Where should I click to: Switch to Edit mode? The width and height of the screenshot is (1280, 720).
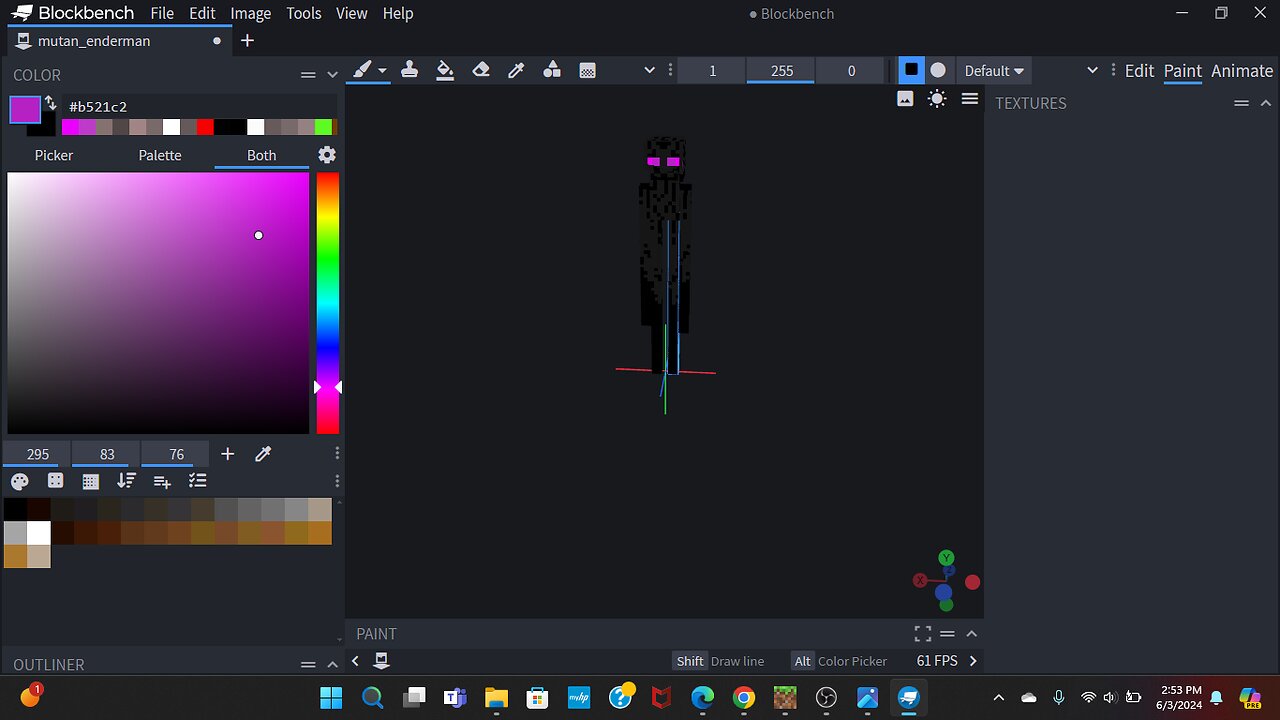(x=1139, y=70)
